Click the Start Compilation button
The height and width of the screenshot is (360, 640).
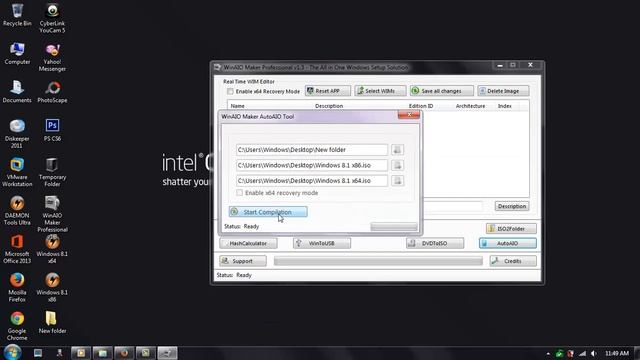click(x=268, y=212)
